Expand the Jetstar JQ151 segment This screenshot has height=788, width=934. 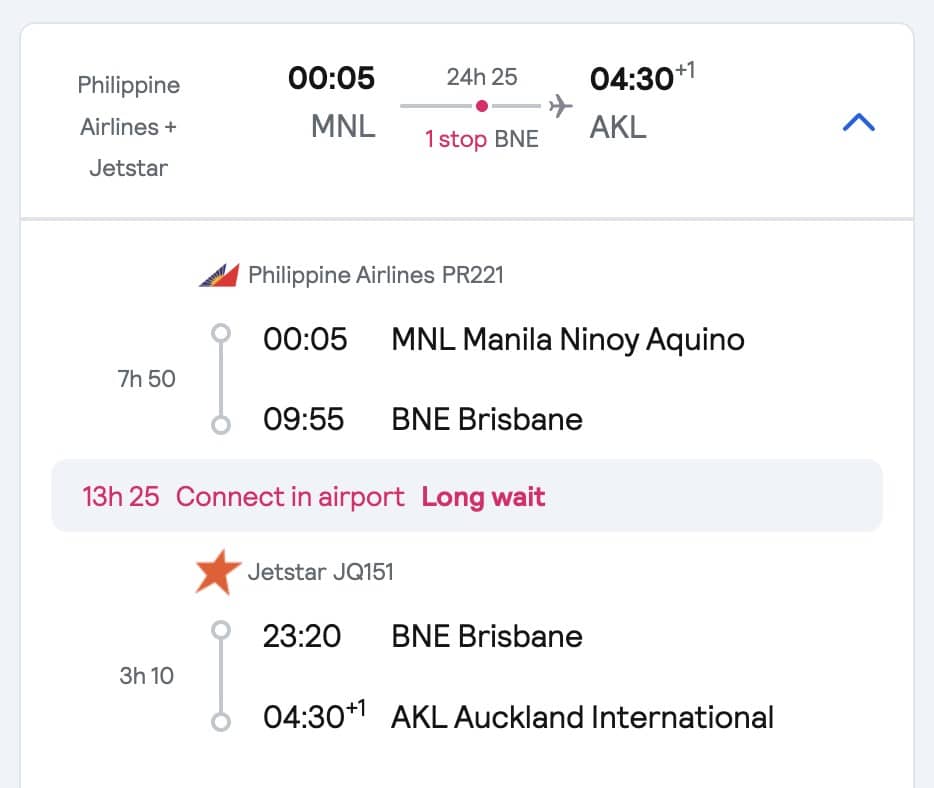point(321,572)
